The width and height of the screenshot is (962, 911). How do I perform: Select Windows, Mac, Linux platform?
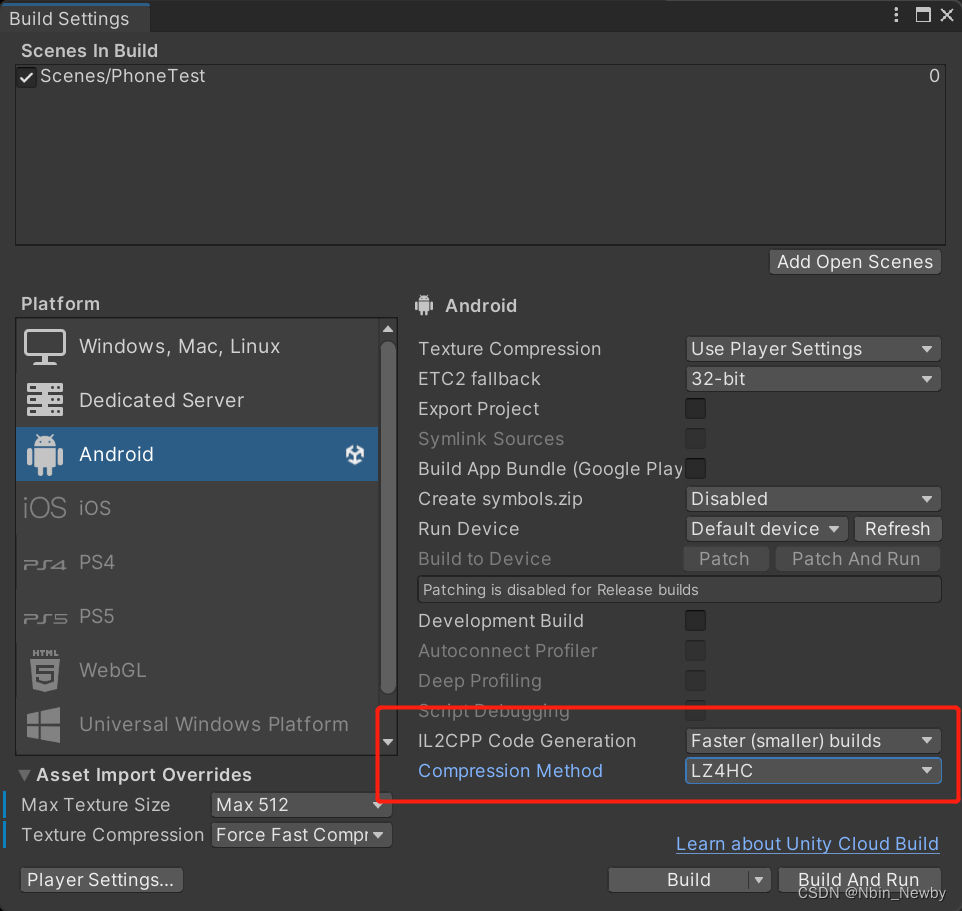pos(197,347)
